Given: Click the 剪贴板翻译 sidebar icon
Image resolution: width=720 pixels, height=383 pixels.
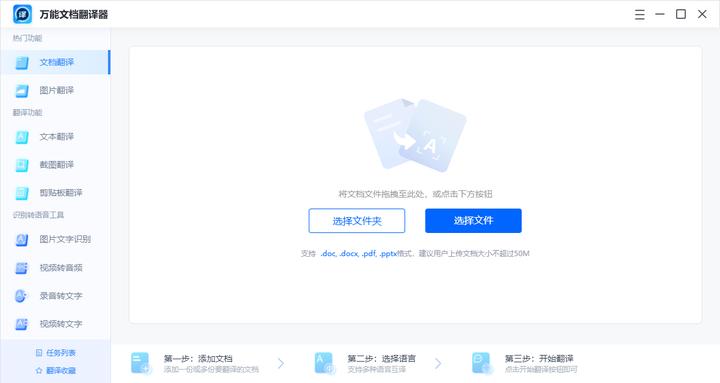Looking at the screenshot, I should click(22, 193).
